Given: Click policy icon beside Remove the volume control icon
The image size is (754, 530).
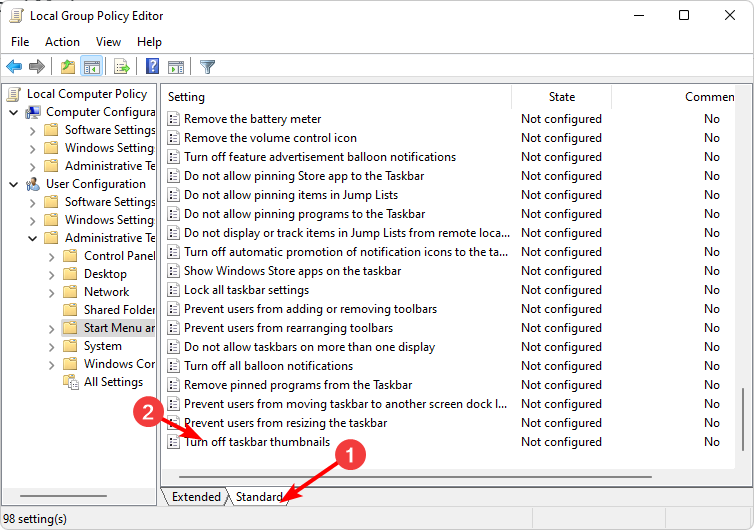Looking at the screenshot, I should [x=173, y=138].
